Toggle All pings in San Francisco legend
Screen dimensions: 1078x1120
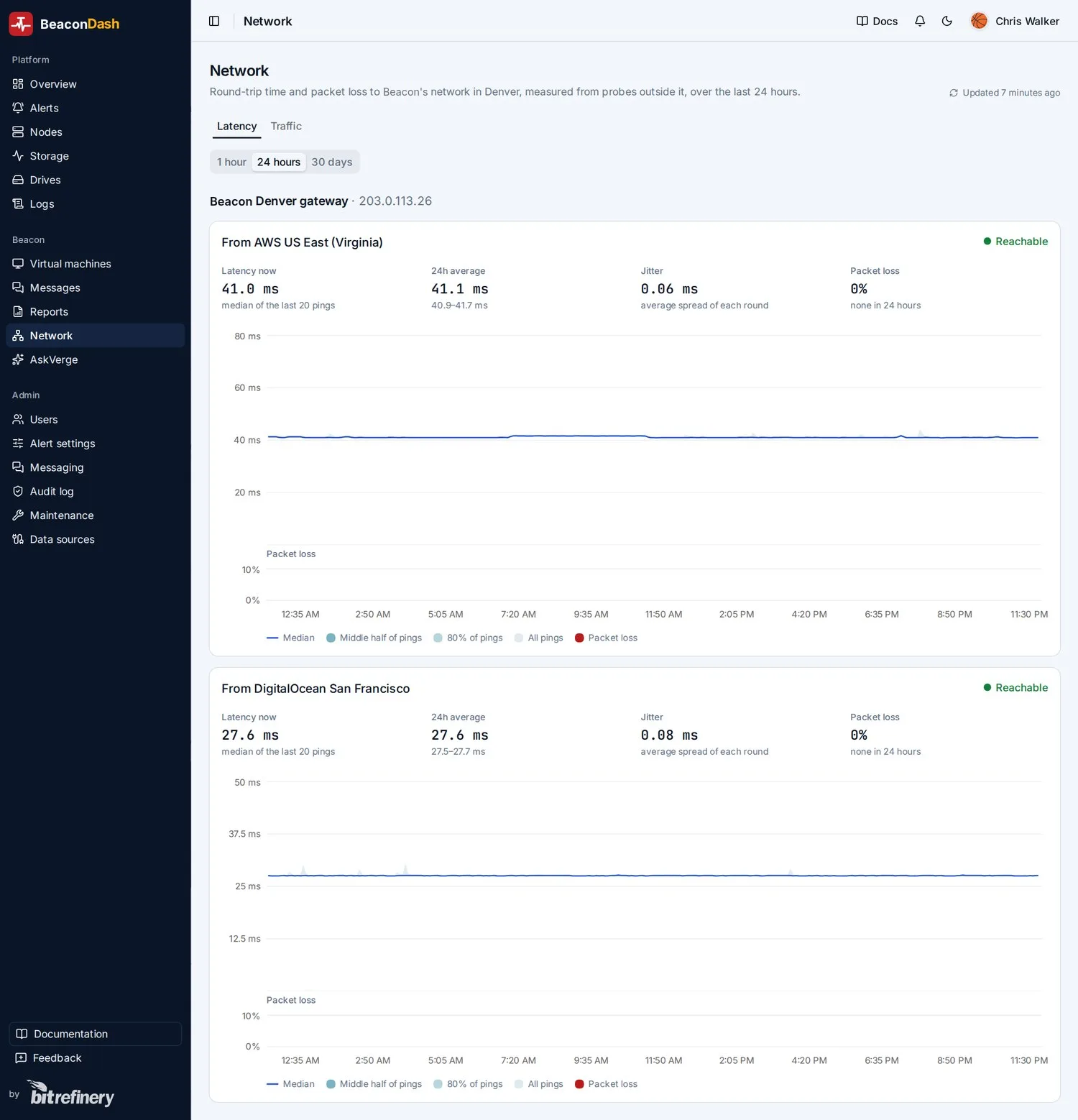[538, 1084]
